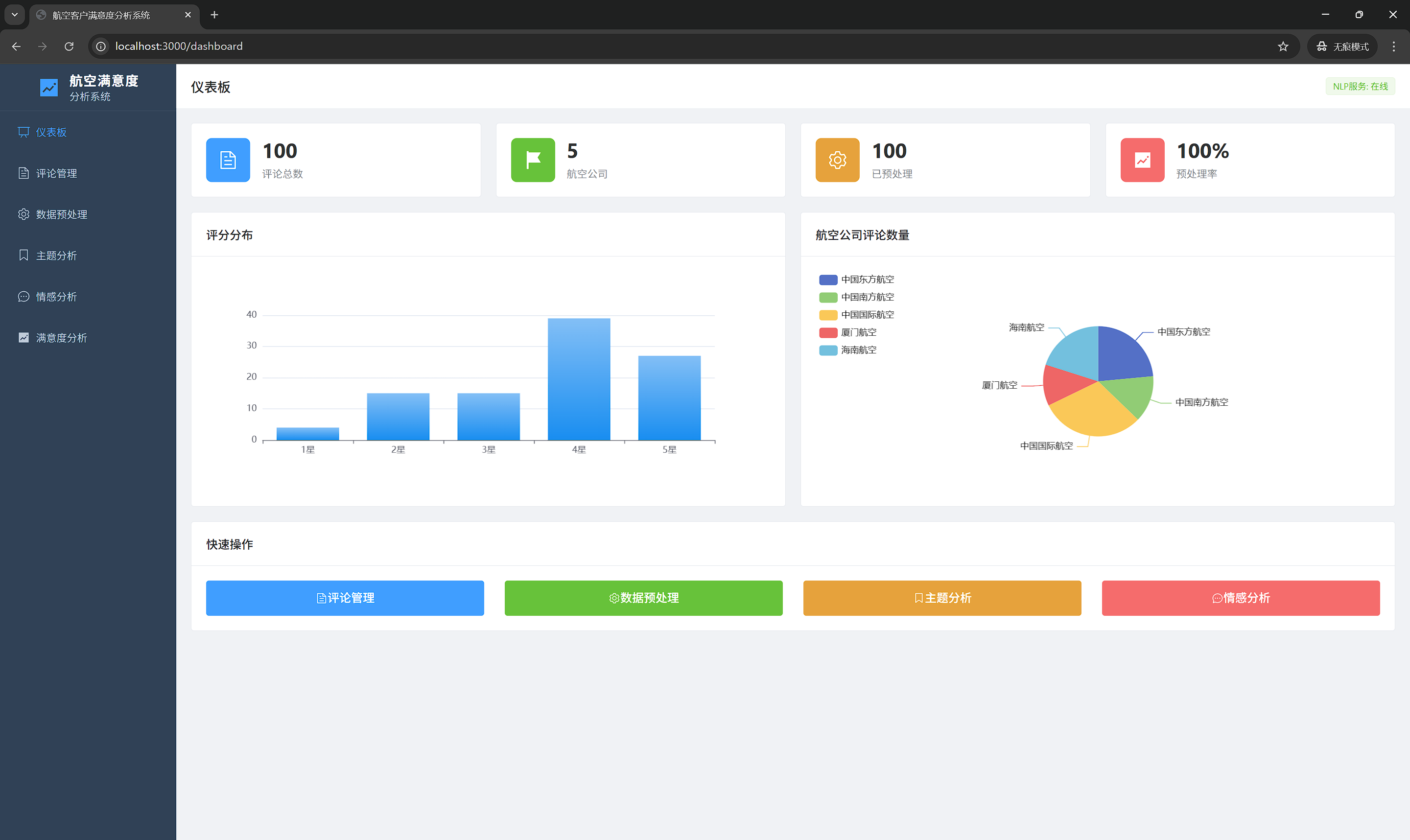Click the green flag icon for 航空公司
Image resolution: width=1410 pixels, height=840 pixels.
[x=533, y=160]
